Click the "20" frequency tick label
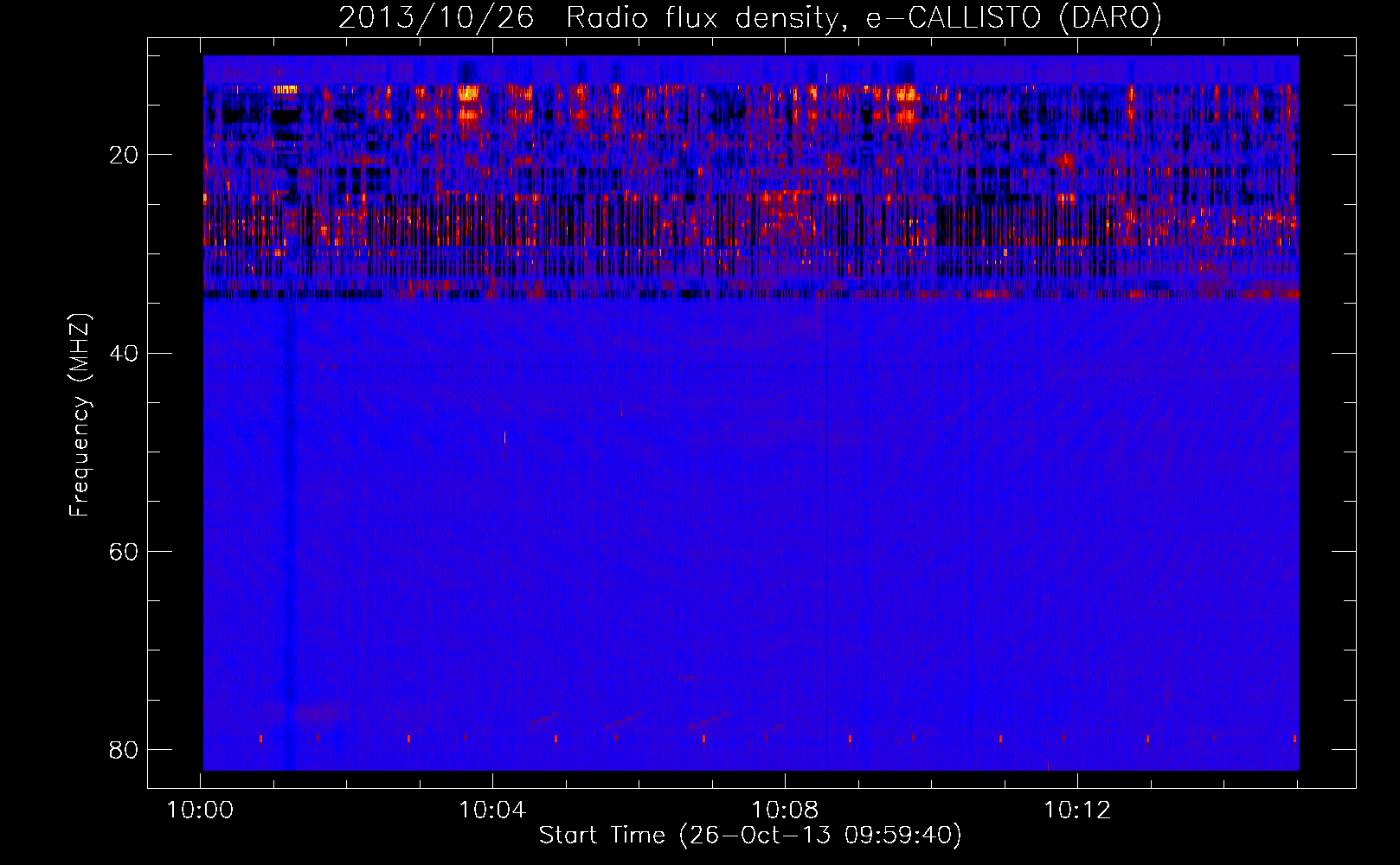 pos(124,155)
